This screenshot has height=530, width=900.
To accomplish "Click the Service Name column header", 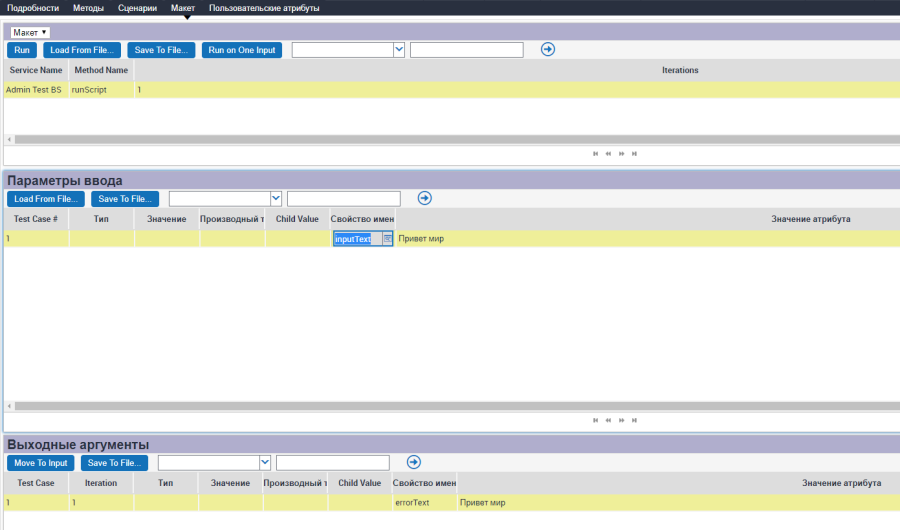I will [36, 70].
